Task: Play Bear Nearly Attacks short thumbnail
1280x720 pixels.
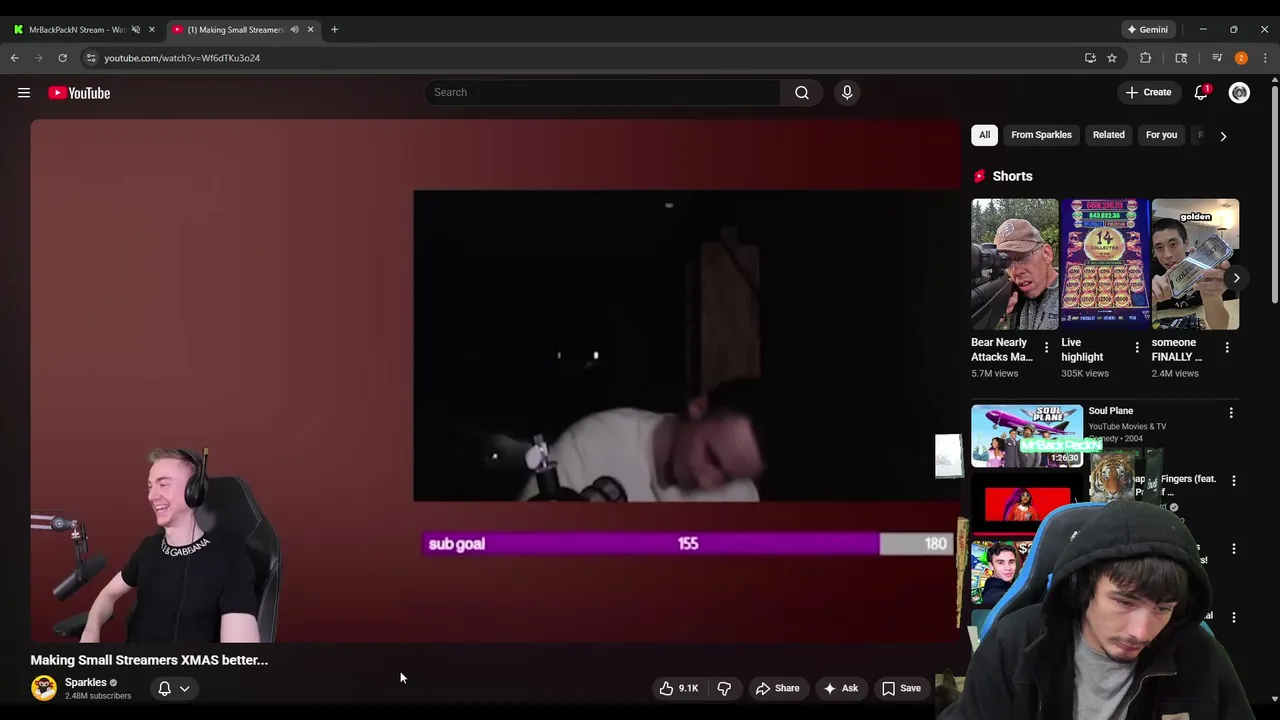Action: (x=1014, y=264)
